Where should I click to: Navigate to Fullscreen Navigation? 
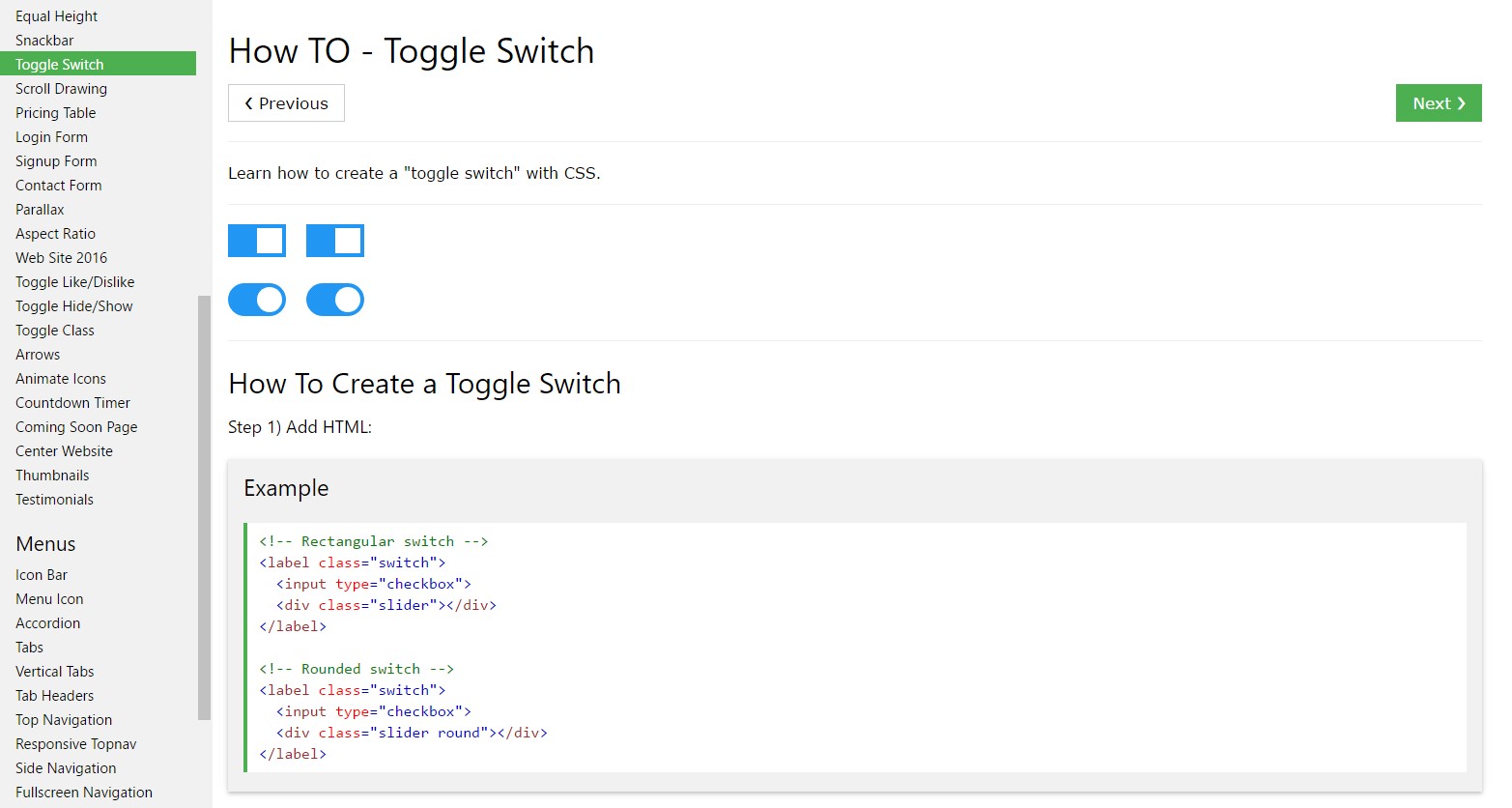coord(84,792)
